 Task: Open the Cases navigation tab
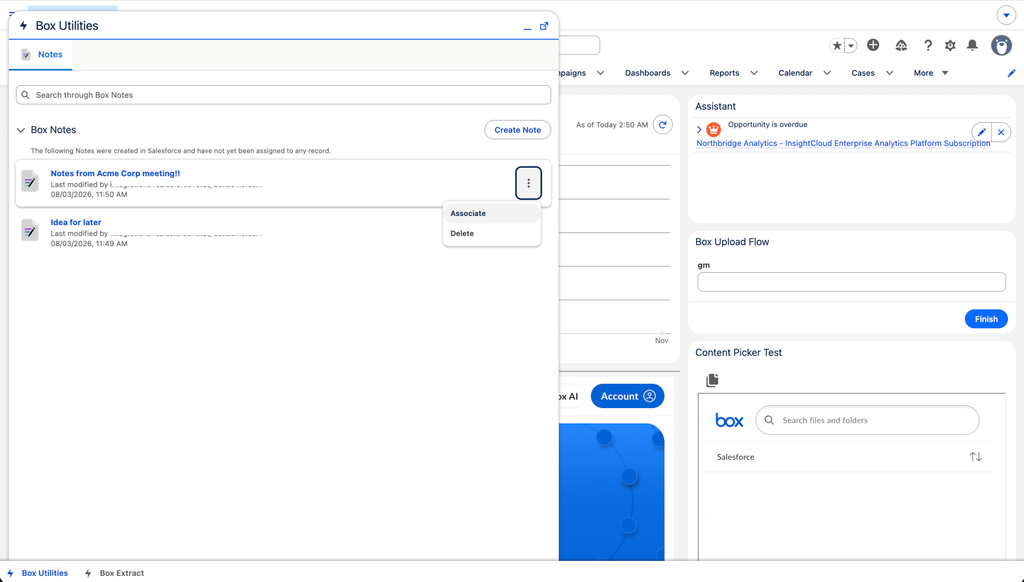coord(863,73)
